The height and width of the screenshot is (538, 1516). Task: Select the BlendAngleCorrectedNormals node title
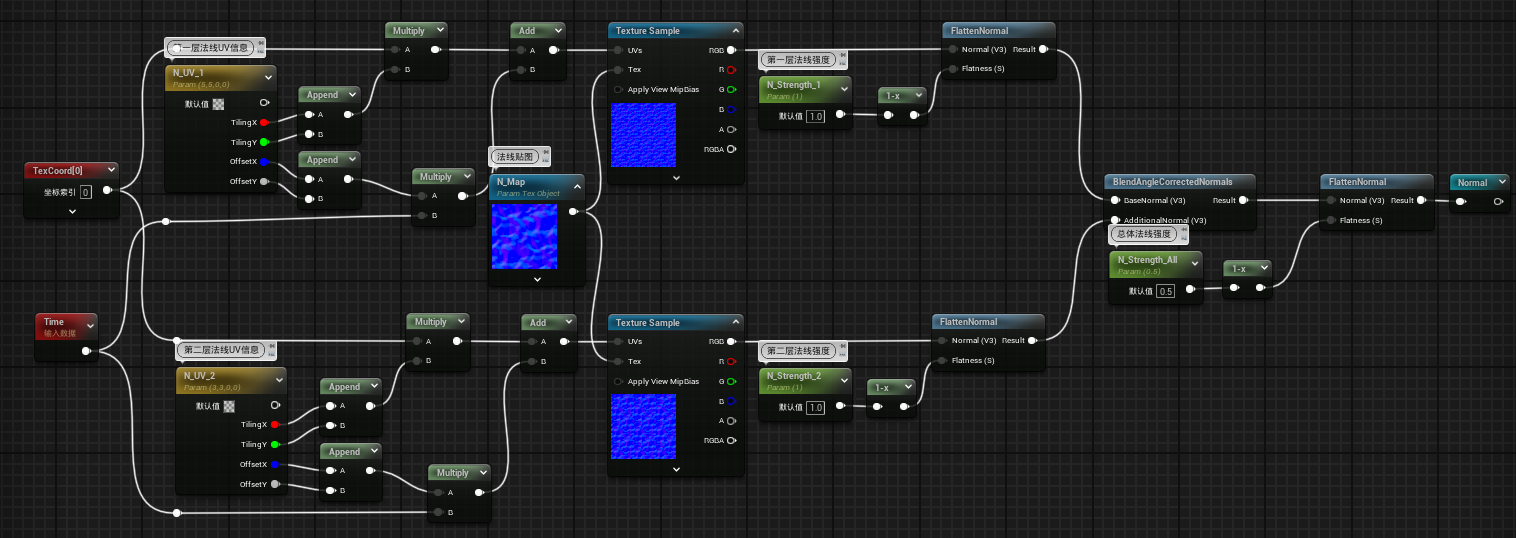point(1172,182)
